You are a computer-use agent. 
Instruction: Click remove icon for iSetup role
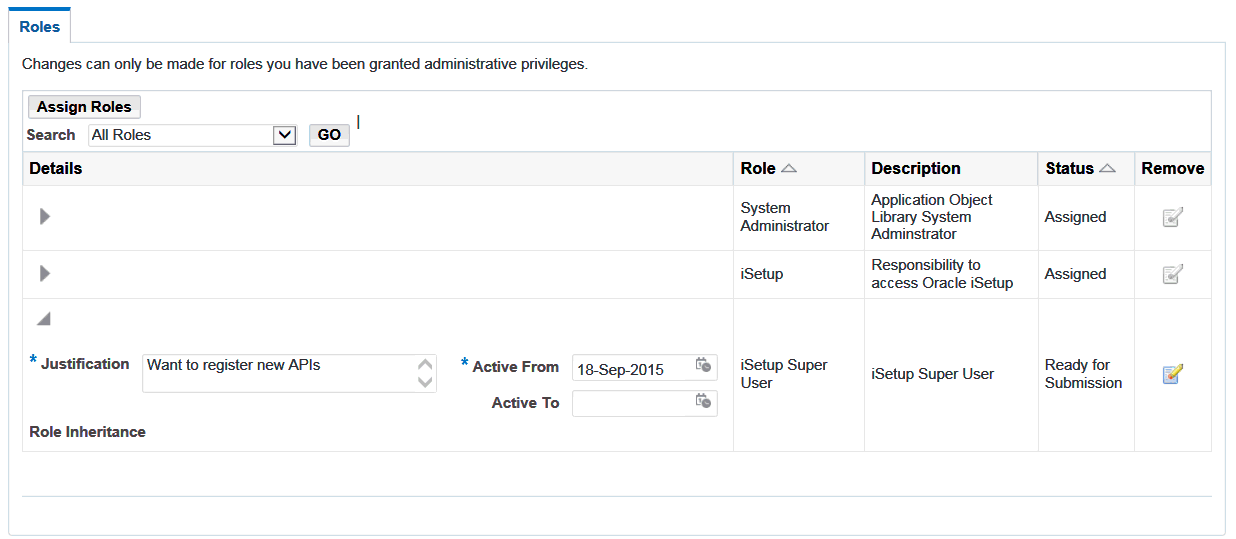click(1173, 274)
